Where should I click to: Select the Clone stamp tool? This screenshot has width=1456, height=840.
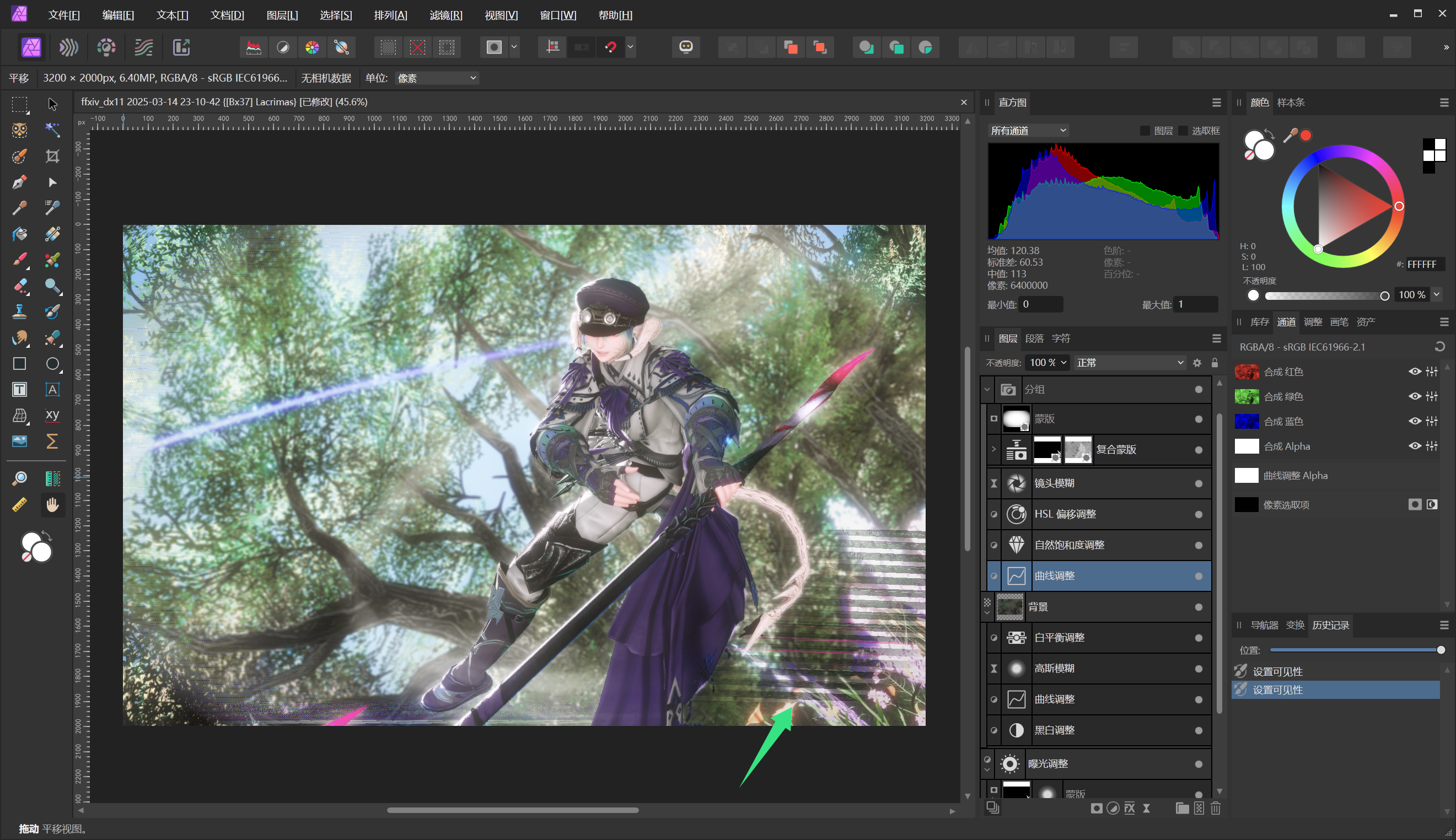coord(20,311)
